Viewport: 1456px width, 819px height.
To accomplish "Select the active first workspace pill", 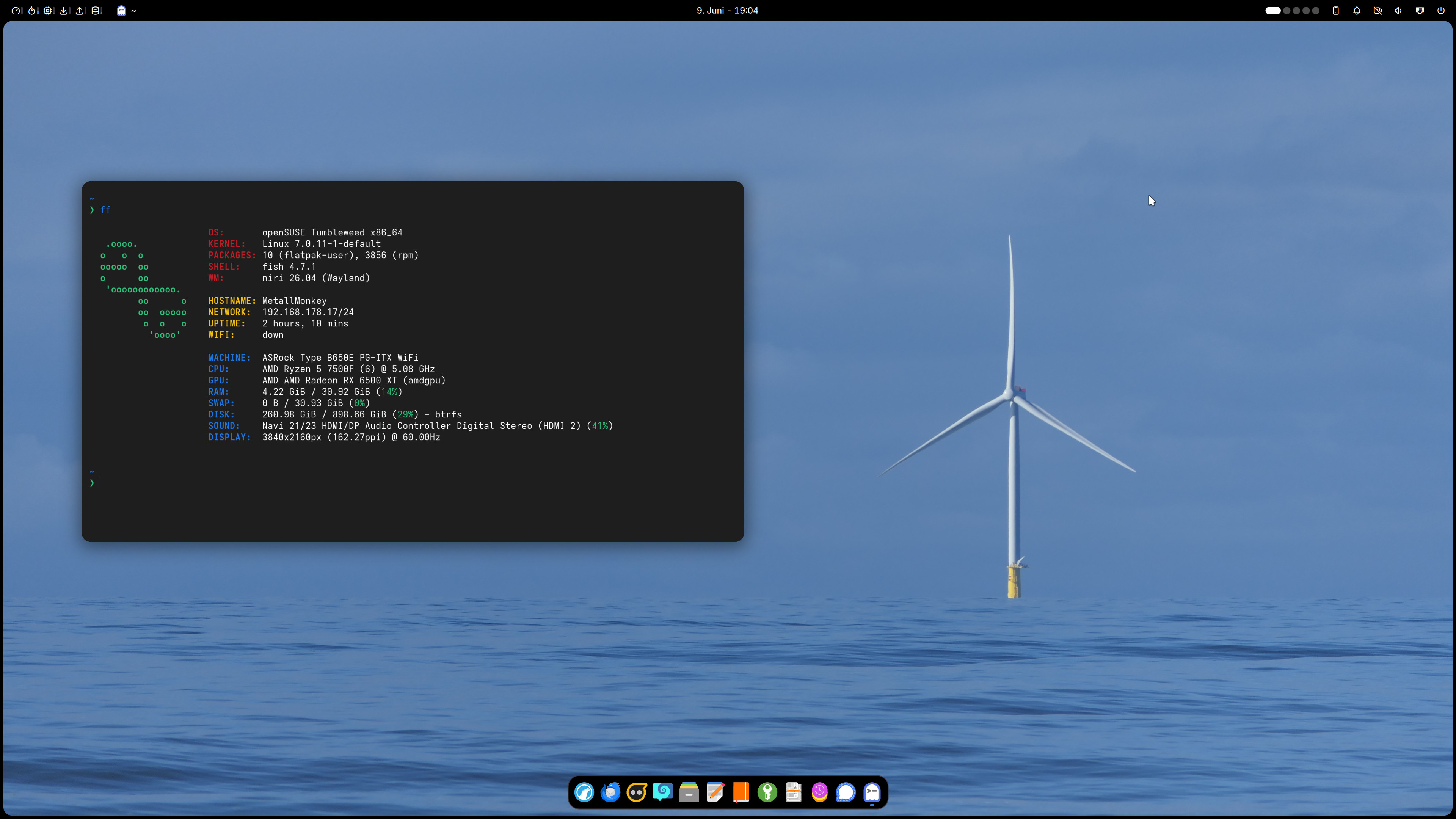I will 1273,11.
